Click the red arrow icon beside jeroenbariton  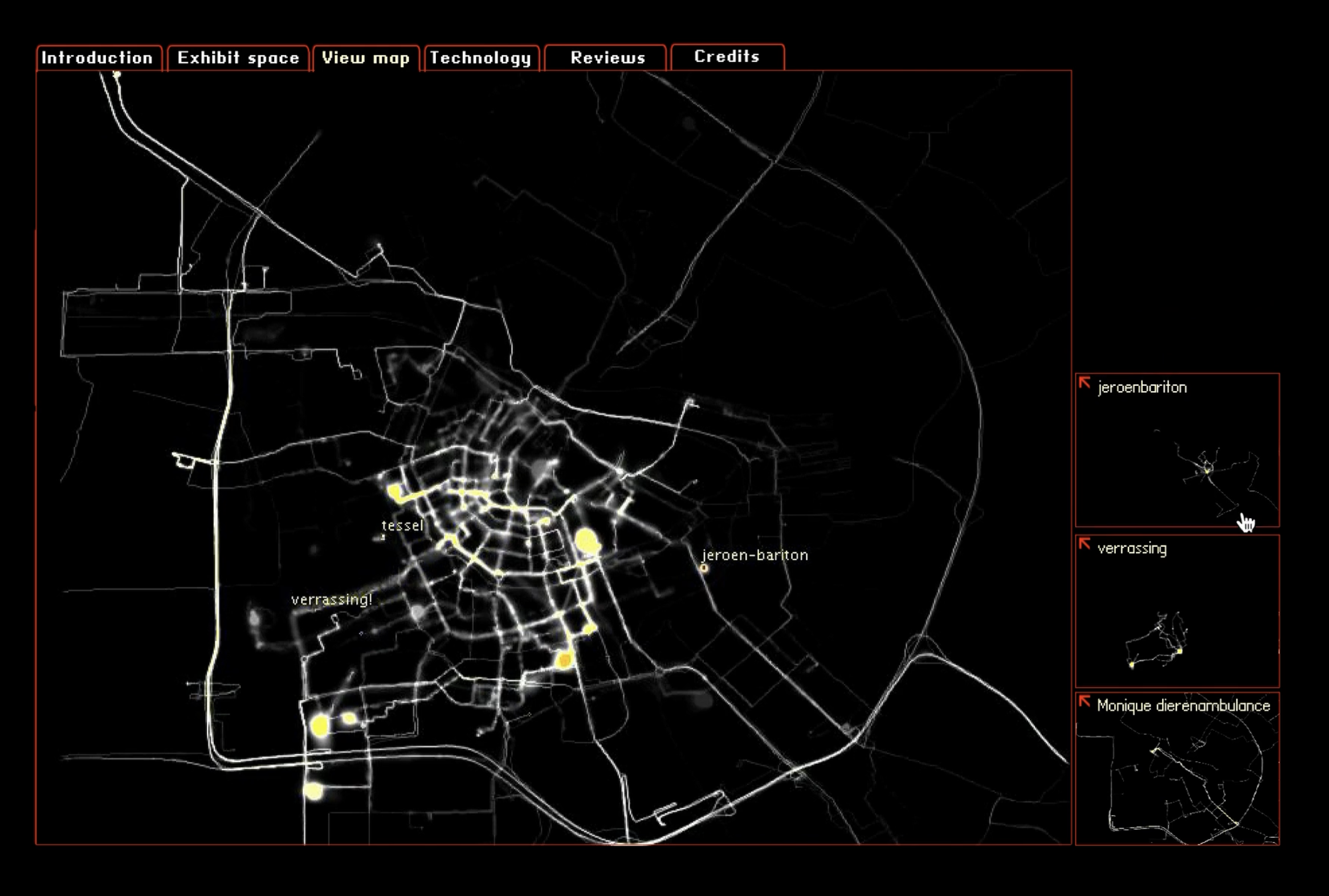[x=1085, y=384]
